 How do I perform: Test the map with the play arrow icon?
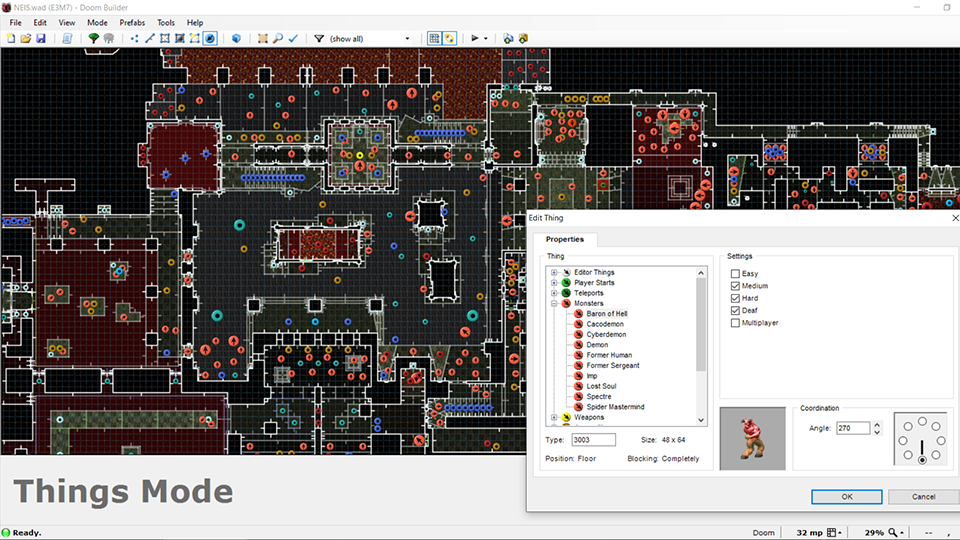[474, 39]
